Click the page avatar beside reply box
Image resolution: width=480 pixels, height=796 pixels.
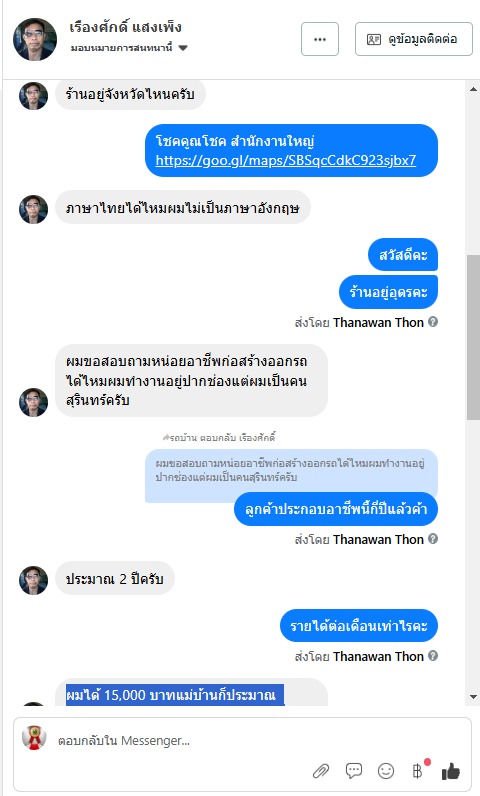coord(34,738)
